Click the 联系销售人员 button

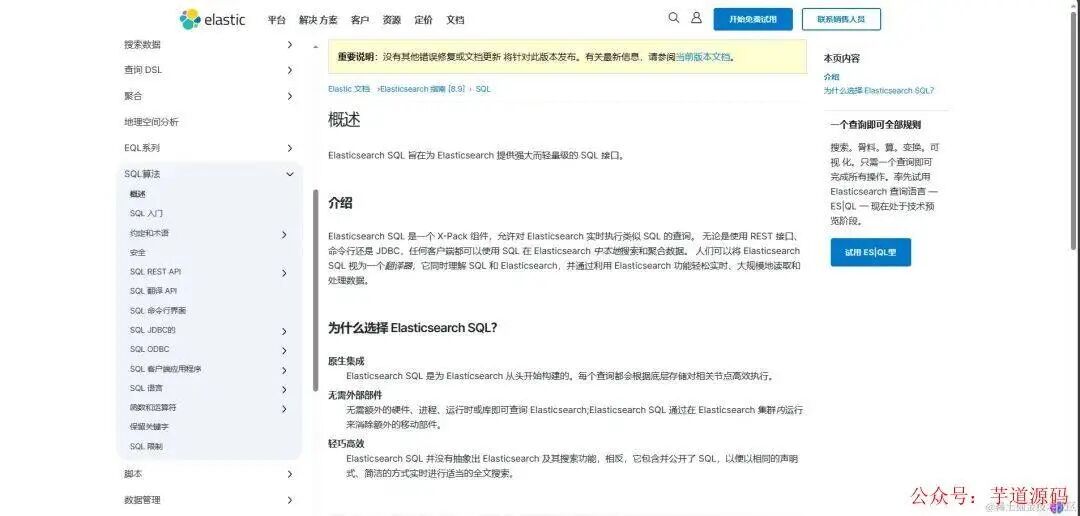pos(841,19)
